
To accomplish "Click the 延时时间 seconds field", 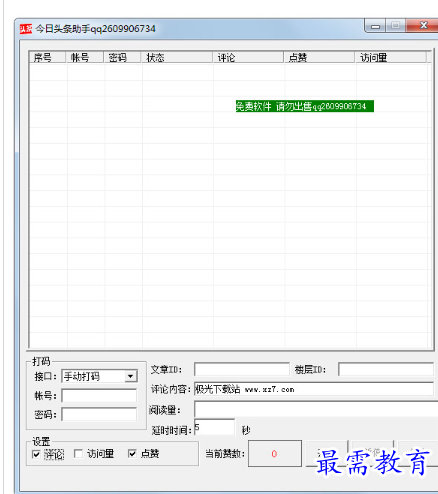I will point(214,427).
